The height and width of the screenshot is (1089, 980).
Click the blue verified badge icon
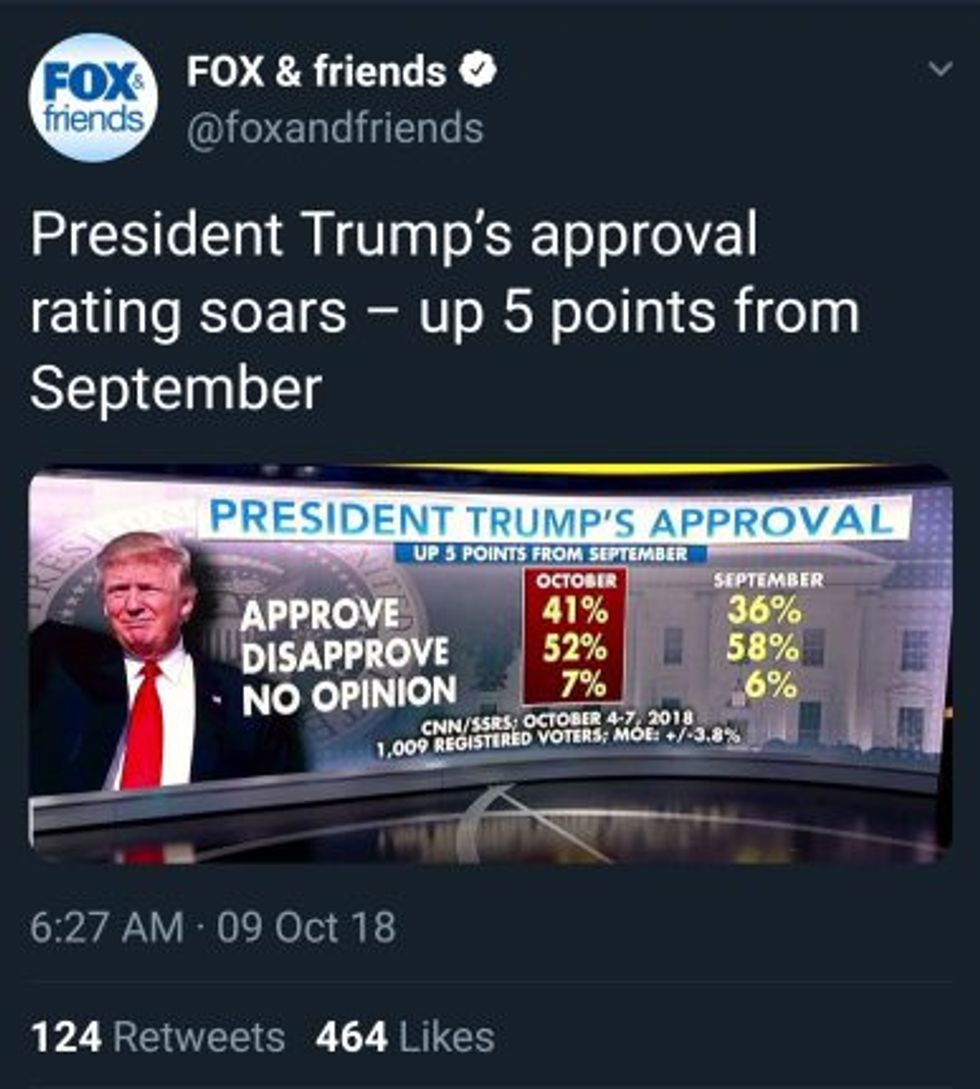click(479, 72)
